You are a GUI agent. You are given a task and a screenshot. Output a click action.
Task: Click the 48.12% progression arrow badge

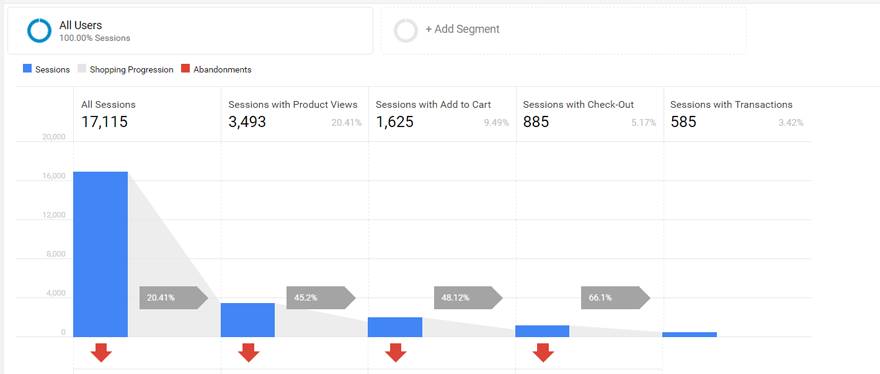pos(468,298)
